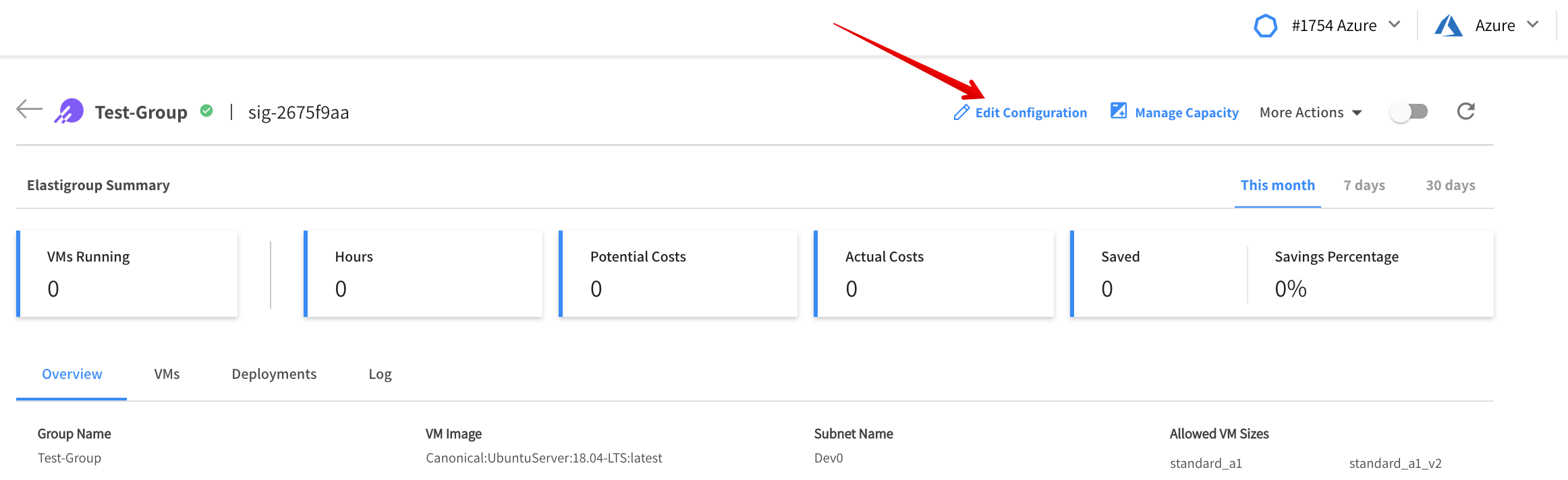Select the Log tab
The width and height of the screenshot is (1568, 480).
pyautogui.click(x=380, y=374)
